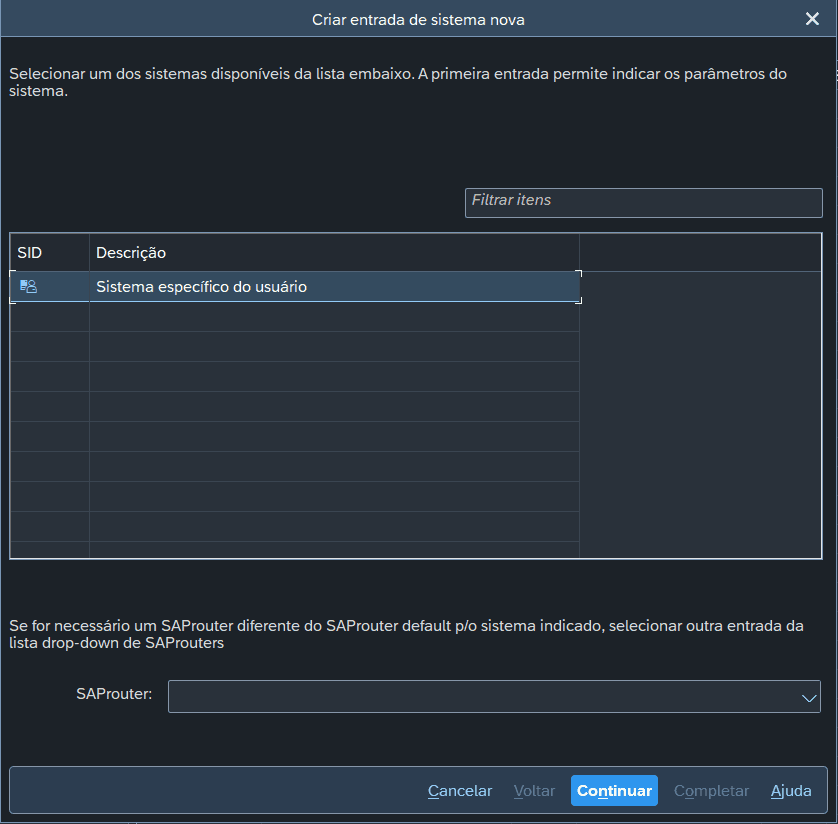
Task: Select the Sistema específico do usuário row
Action: pos(295,287)
